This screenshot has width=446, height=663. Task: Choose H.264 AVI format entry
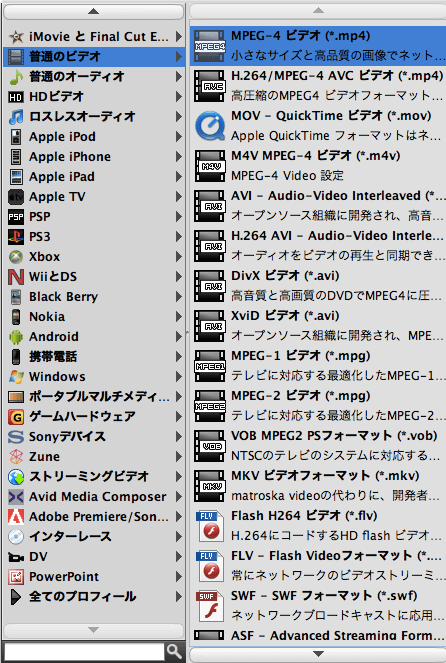[x=318, y=246]
